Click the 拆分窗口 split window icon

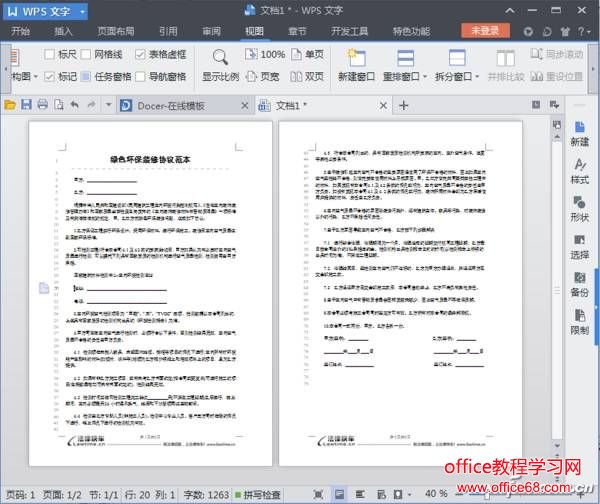457,59
